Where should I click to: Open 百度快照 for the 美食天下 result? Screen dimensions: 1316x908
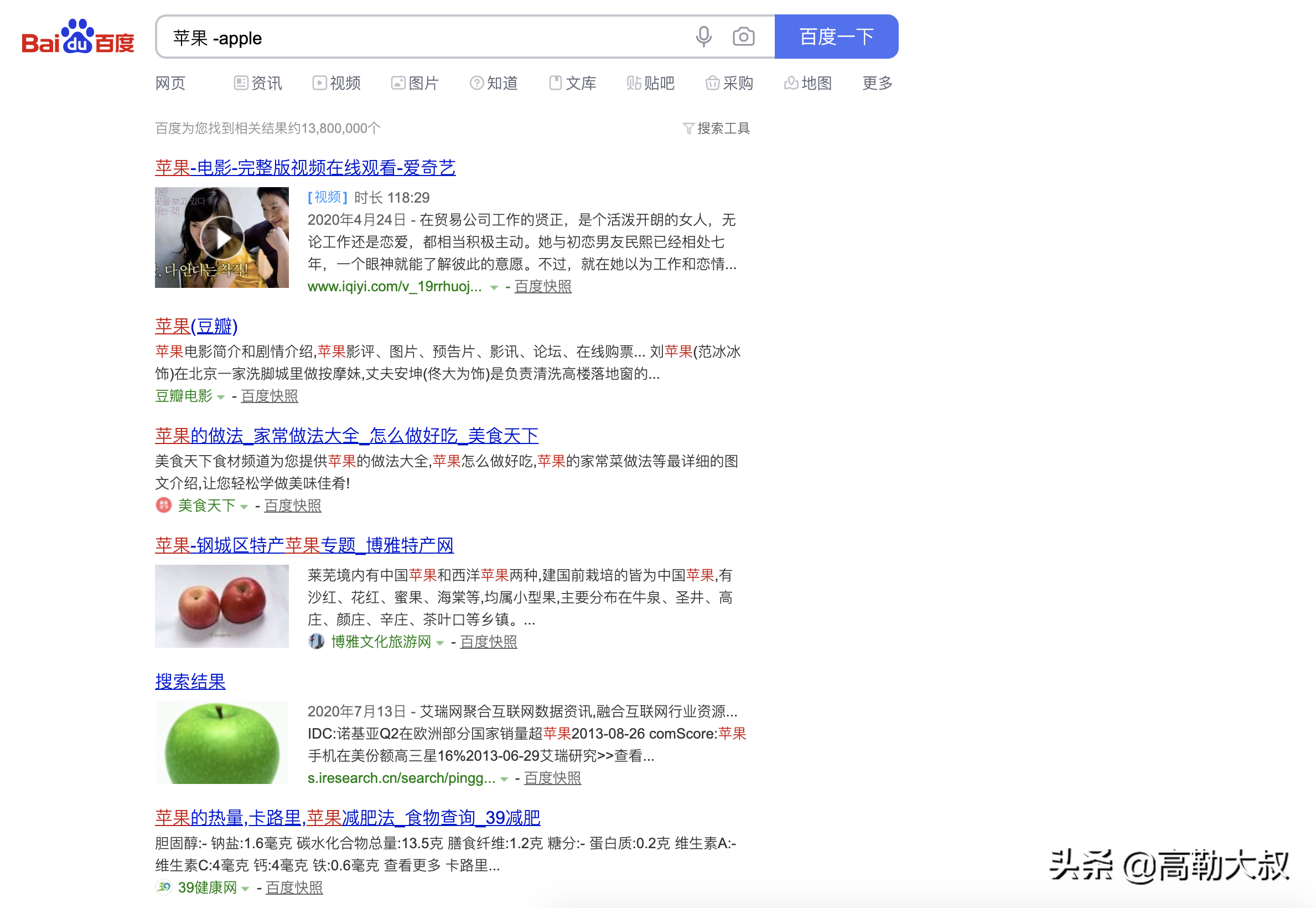tap(293, 506)
